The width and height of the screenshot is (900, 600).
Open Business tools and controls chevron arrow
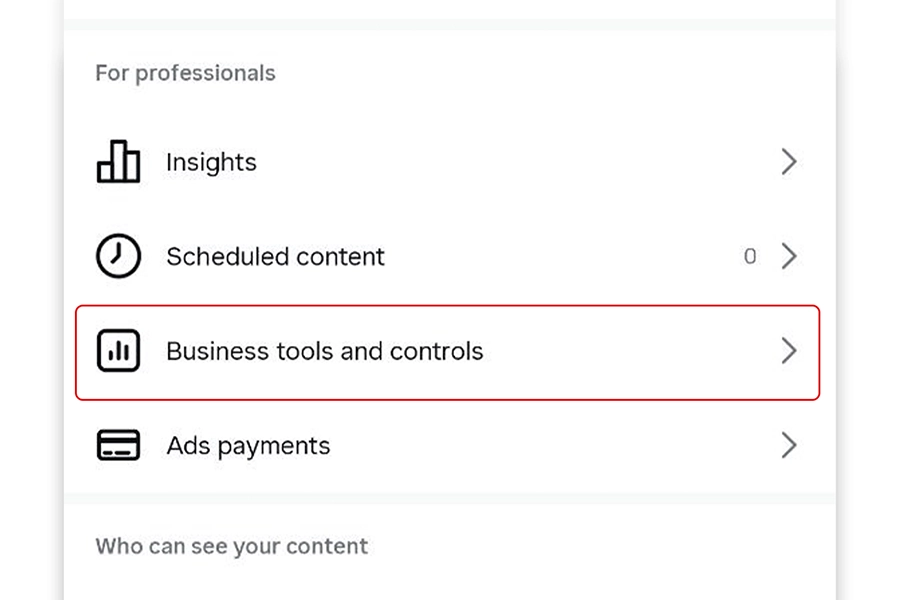coord(789,351)
